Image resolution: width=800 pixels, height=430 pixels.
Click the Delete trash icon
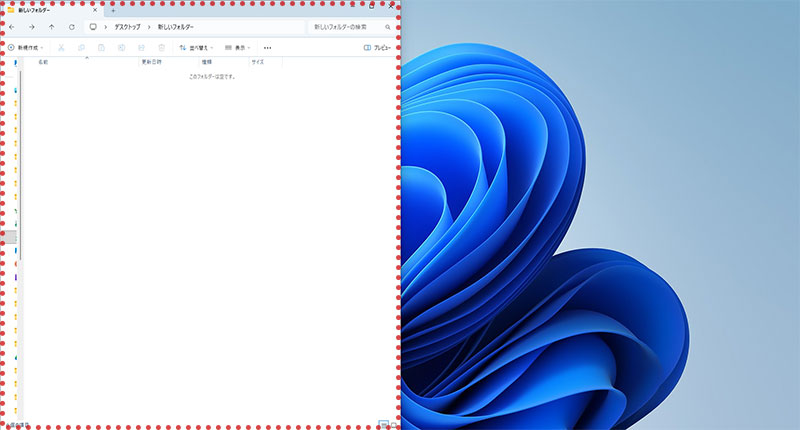[162, 47]
